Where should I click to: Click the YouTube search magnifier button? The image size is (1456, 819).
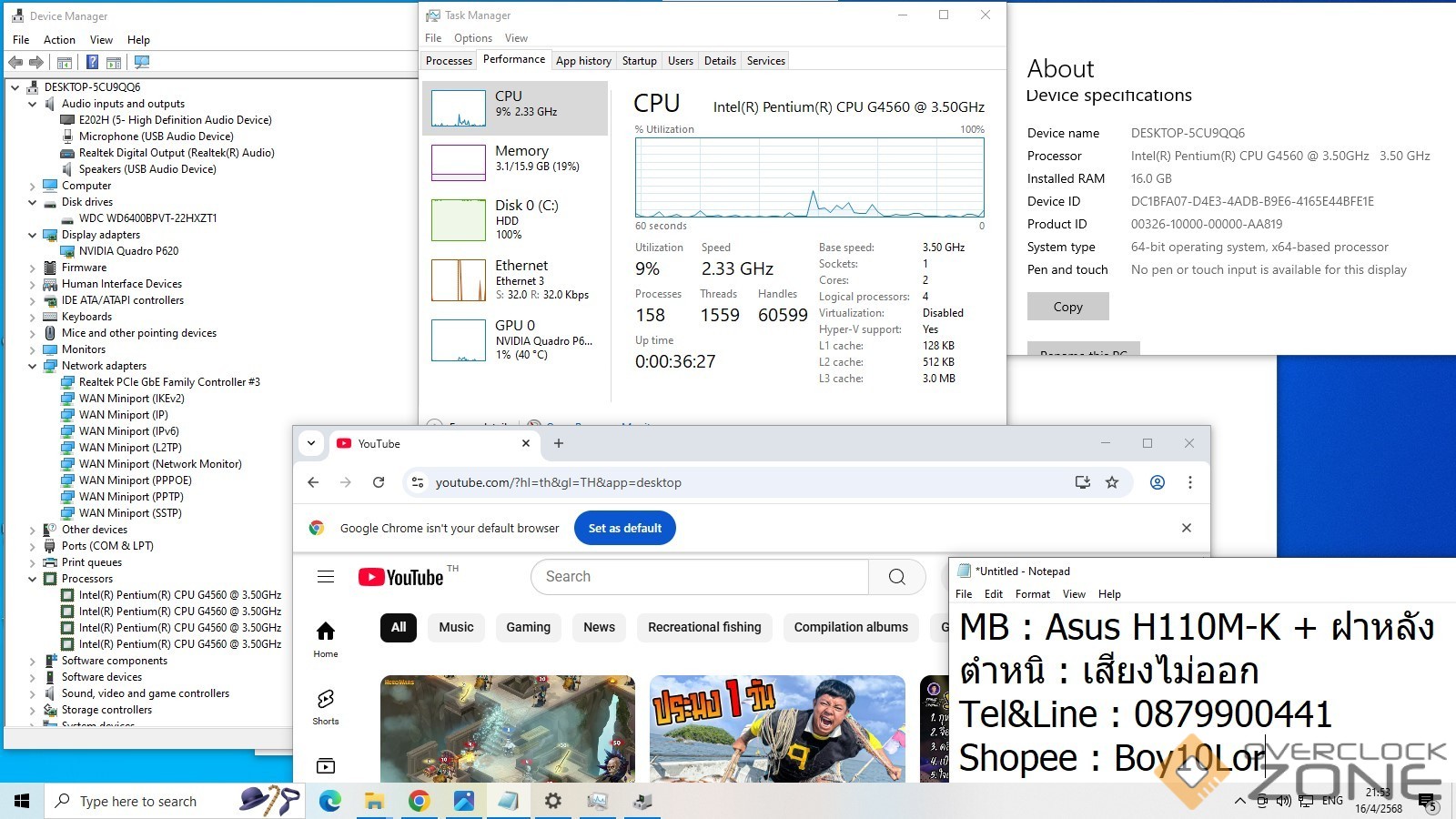point(896,577)
